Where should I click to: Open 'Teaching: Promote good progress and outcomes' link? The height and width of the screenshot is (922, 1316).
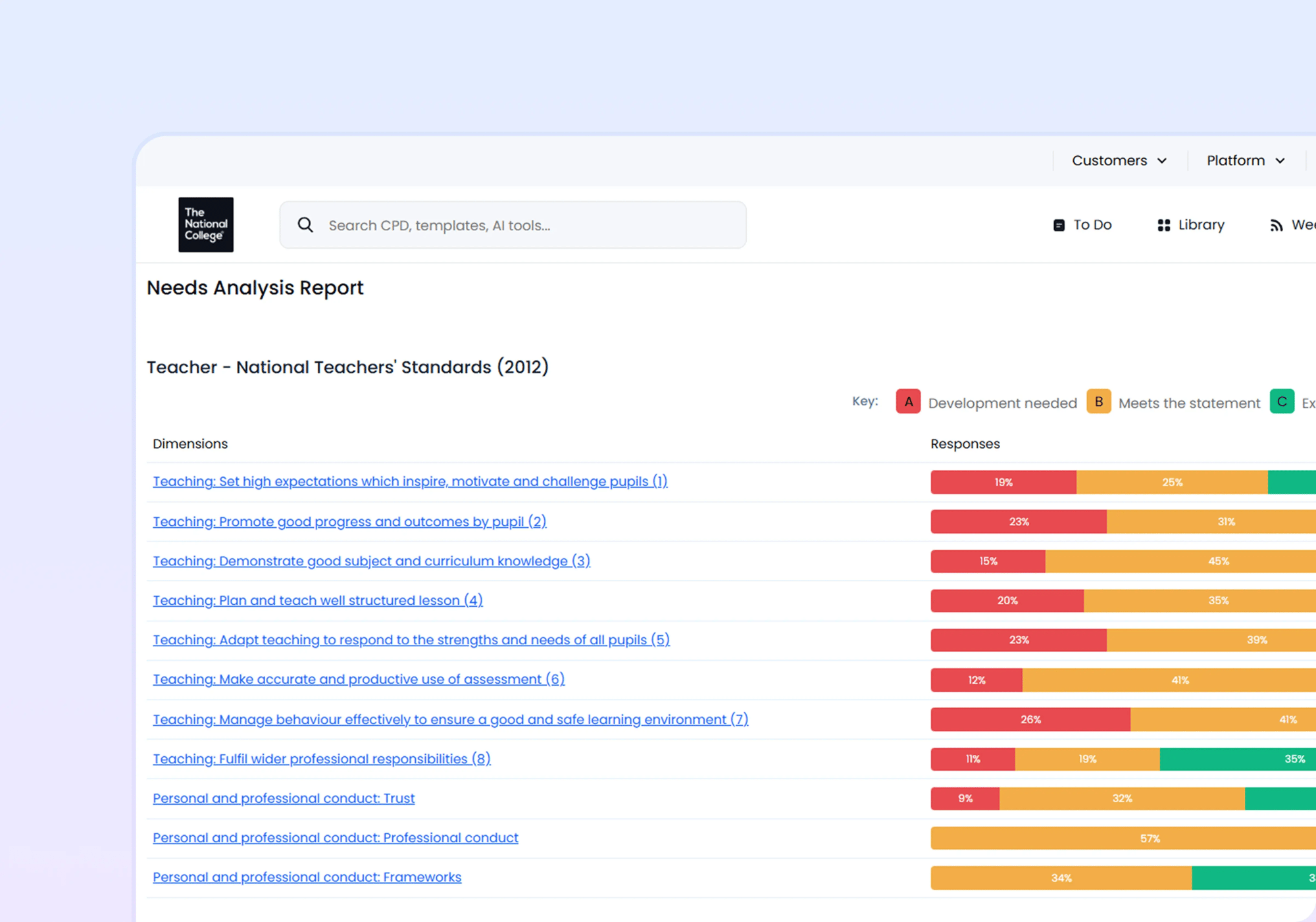click(x=349, y=521)
